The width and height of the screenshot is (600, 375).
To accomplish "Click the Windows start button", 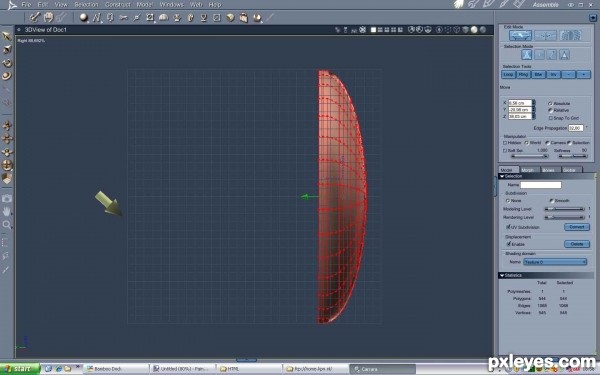I will pos(20,369).
